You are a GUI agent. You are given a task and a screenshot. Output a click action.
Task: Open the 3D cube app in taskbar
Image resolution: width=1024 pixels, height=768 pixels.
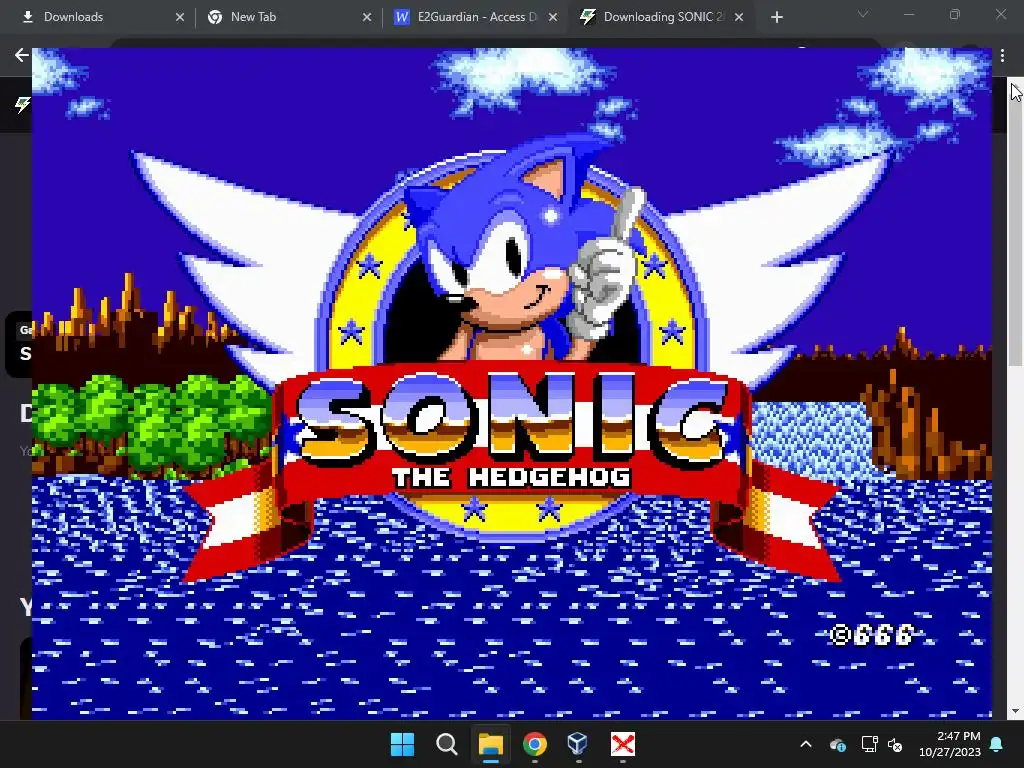point(578,744)
